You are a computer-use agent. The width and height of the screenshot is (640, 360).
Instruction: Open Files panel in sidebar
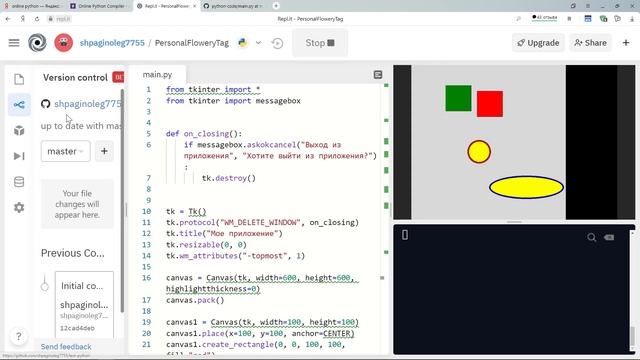(19, 79)
